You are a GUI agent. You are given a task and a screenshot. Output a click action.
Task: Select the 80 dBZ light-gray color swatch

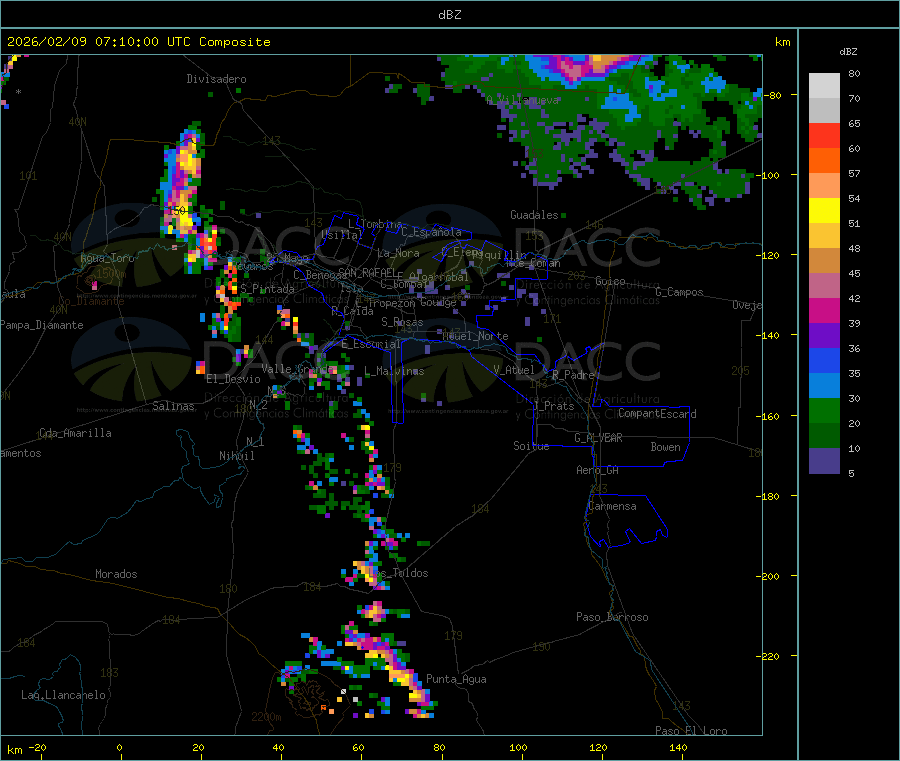824,86
